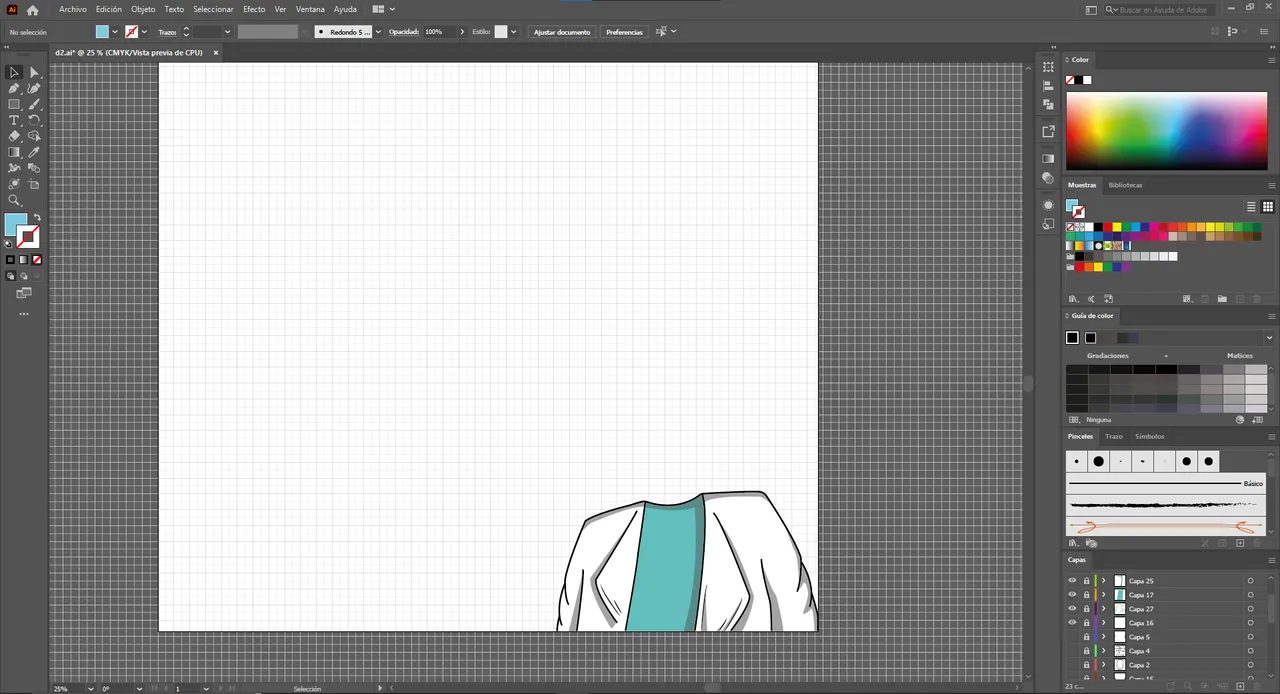Select the Symbol Sprayer tool
The height and width of the screenshot is (694, 1280).
[14, 184]
